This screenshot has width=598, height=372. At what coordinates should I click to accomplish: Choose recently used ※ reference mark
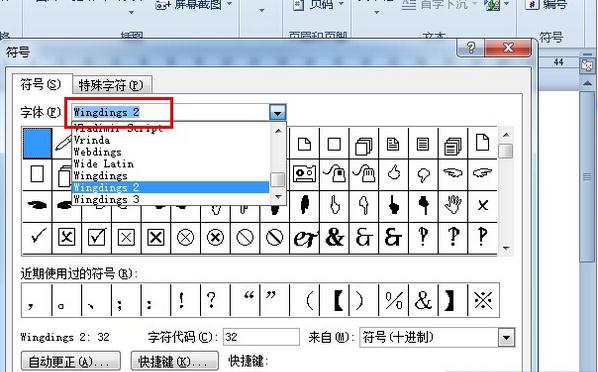pyautogui.click(x=483, y=300)
